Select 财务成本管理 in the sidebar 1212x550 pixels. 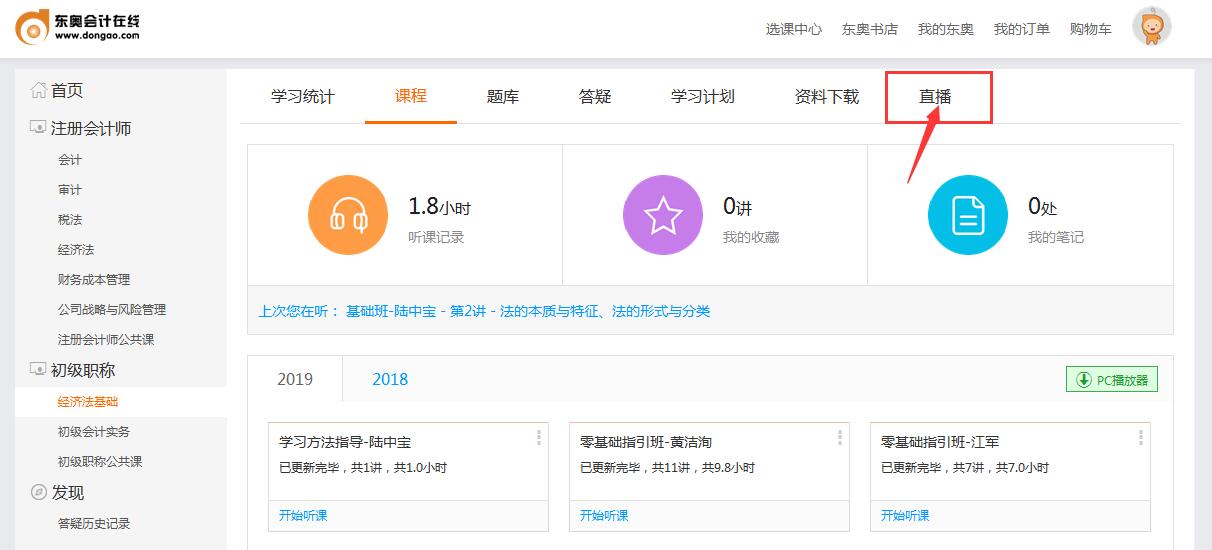94,280
